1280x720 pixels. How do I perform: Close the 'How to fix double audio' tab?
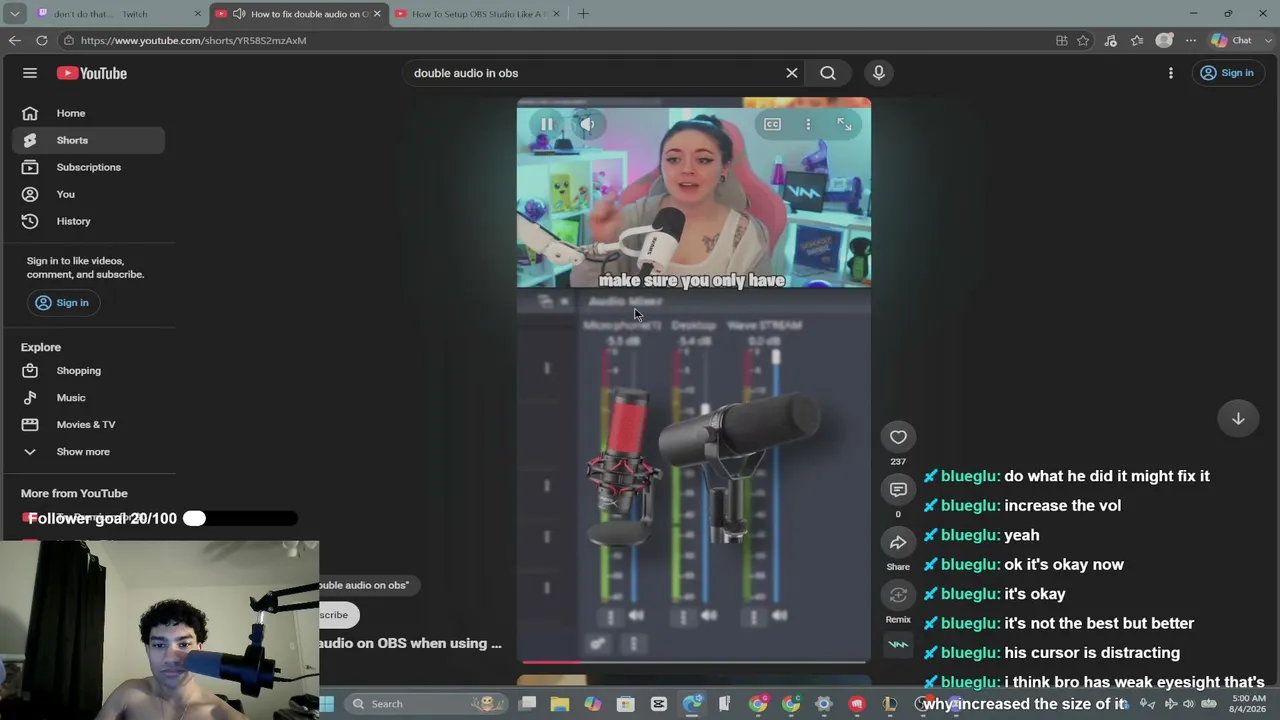pos(377,14)
